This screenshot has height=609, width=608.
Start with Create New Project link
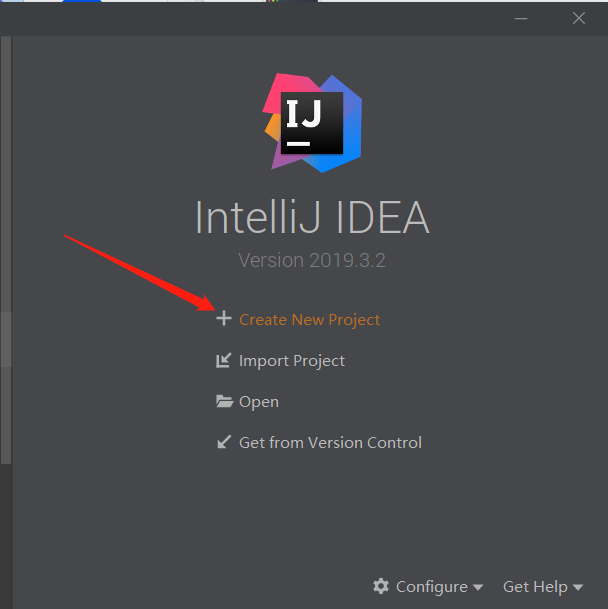(310, 320)
